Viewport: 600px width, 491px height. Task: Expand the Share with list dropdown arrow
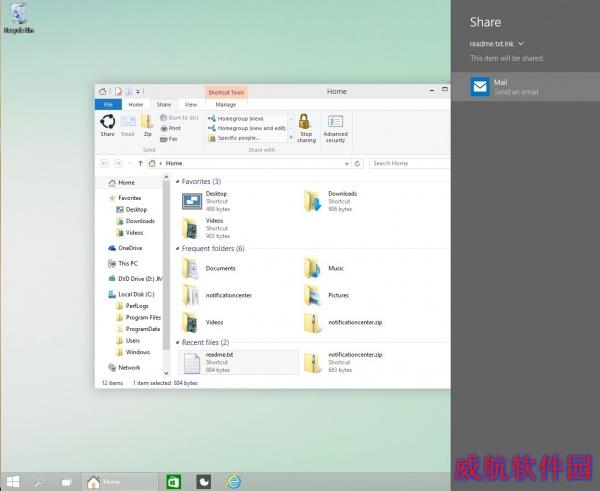(291, 137)
